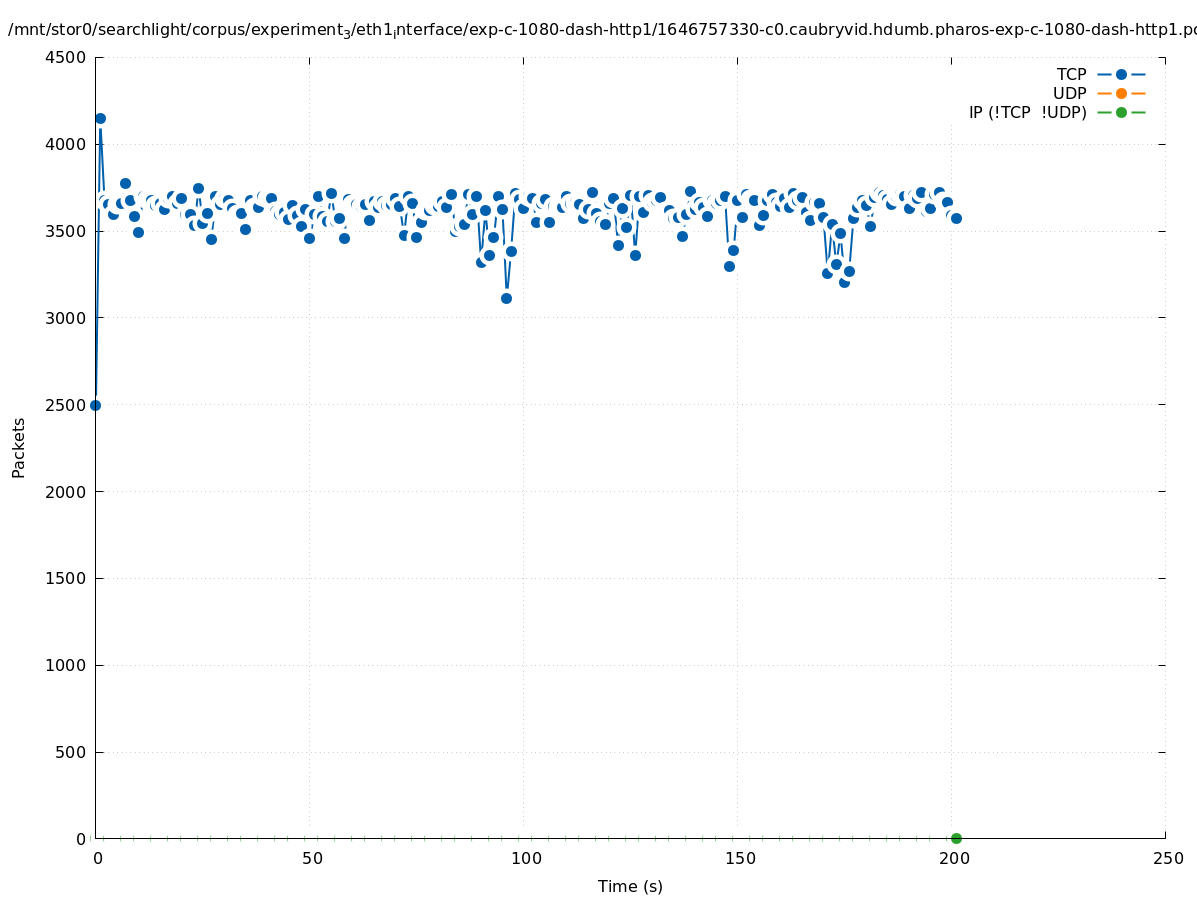
Task: Click the Packets y-axis label
Action: click(19, 448)
